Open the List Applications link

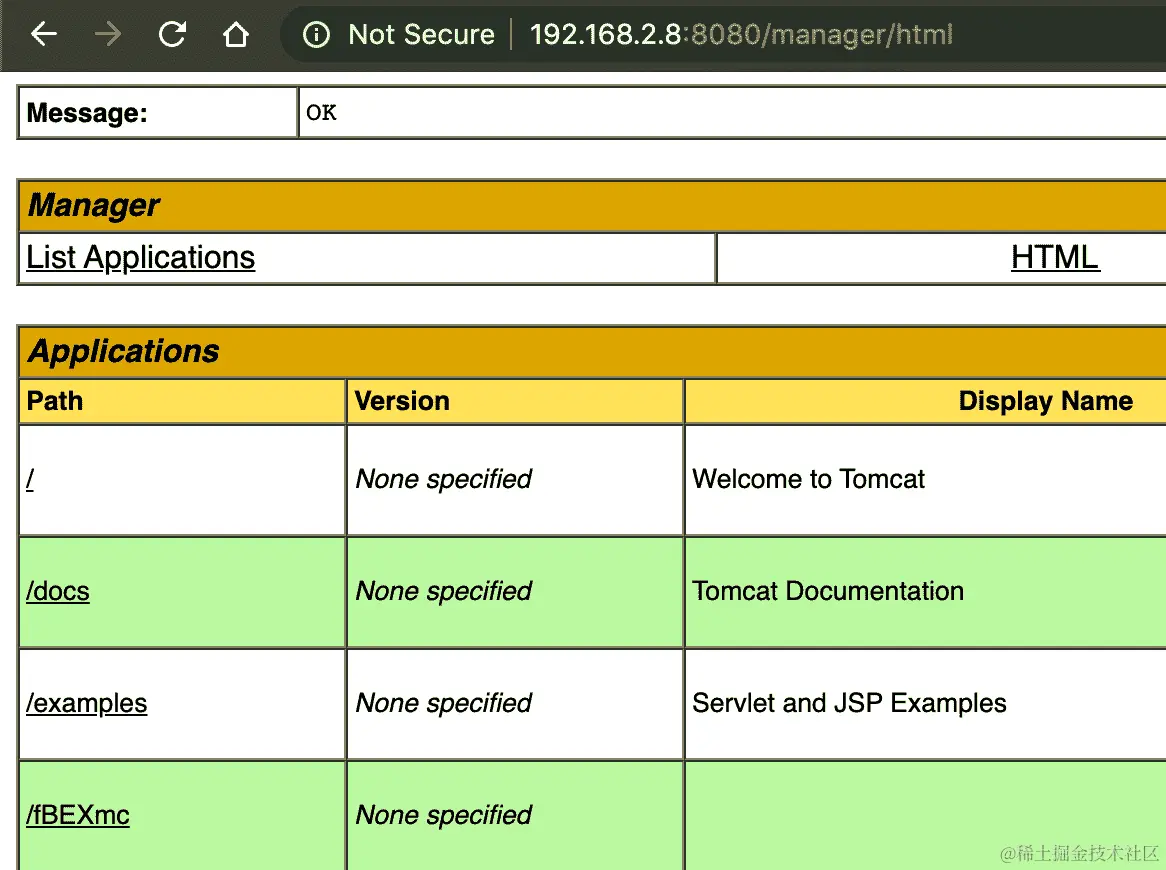click(141, 258)
